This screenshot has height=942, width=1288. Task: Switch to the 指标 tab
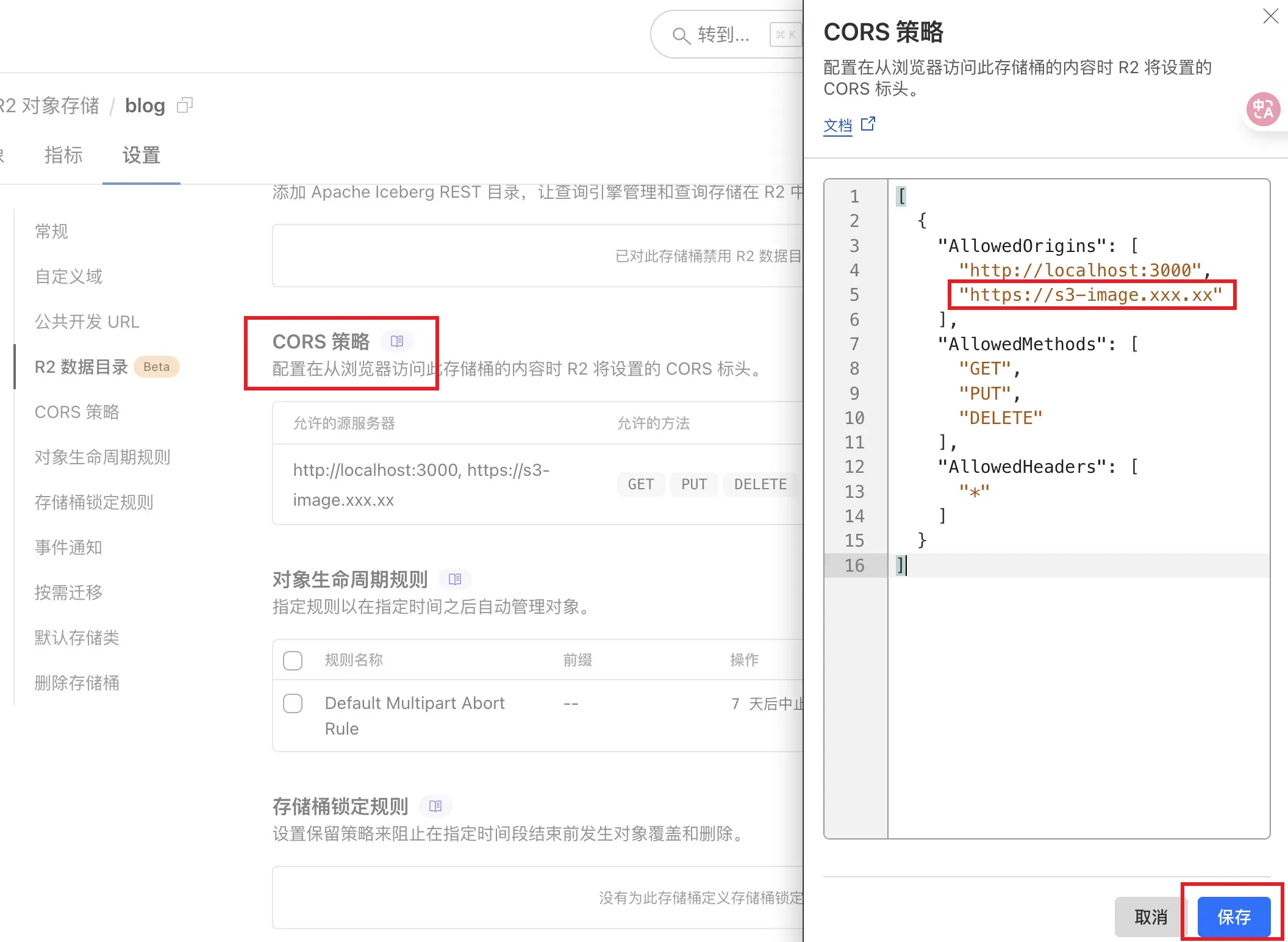63,156
